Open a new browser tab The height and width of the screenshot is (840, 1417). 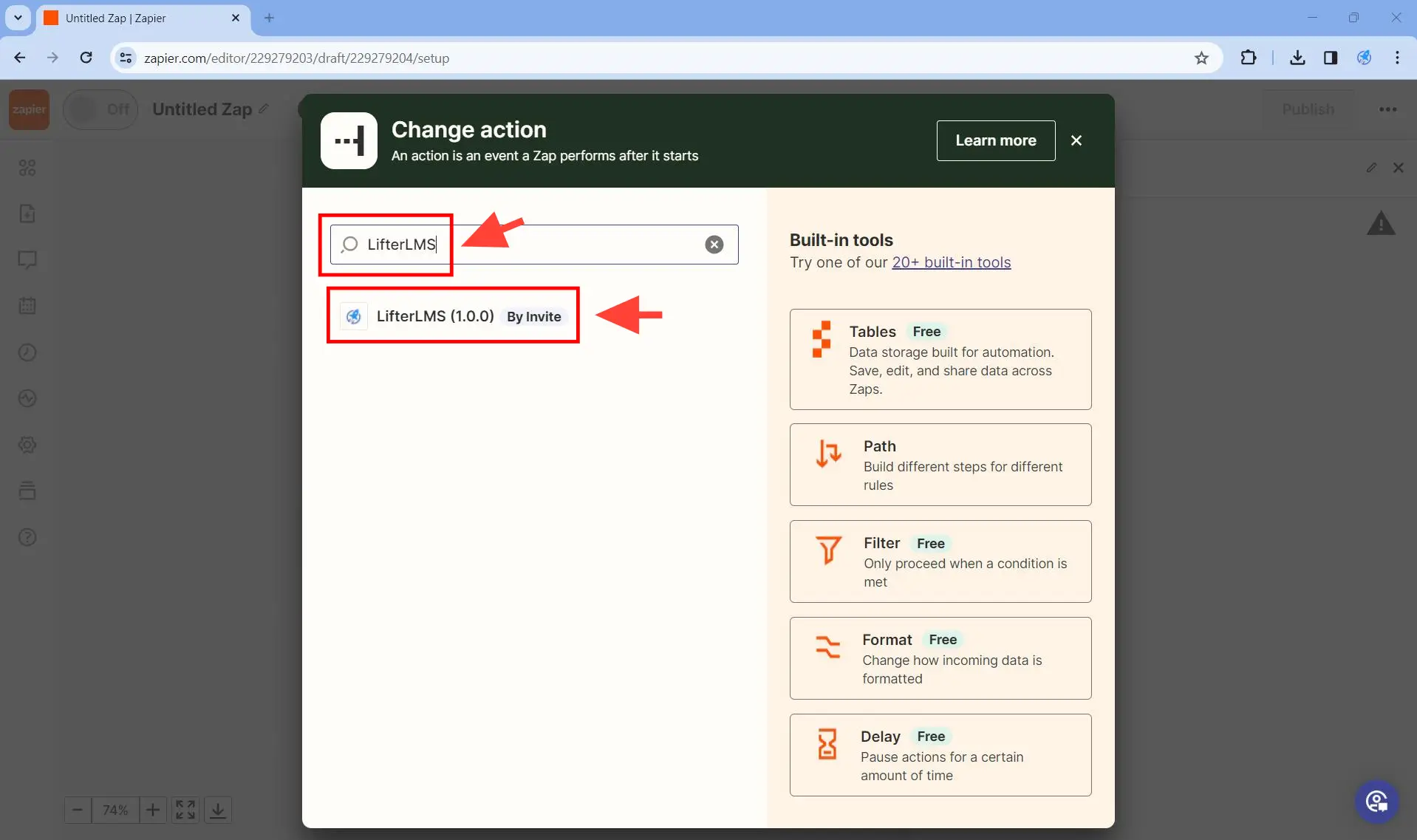pyautogui.click(x=269, y=18)
